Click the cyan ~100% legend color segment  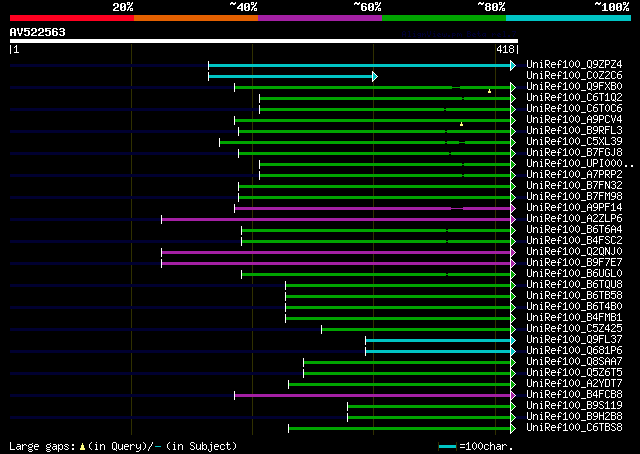(569, 18)
